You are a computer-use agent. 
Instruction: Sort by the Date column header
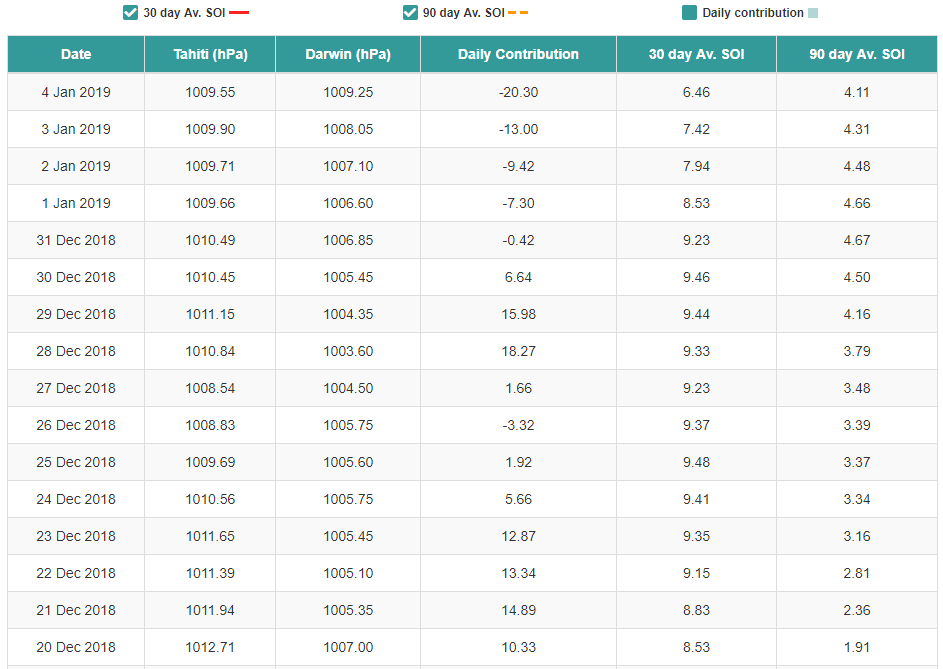[x=76, y=54]
